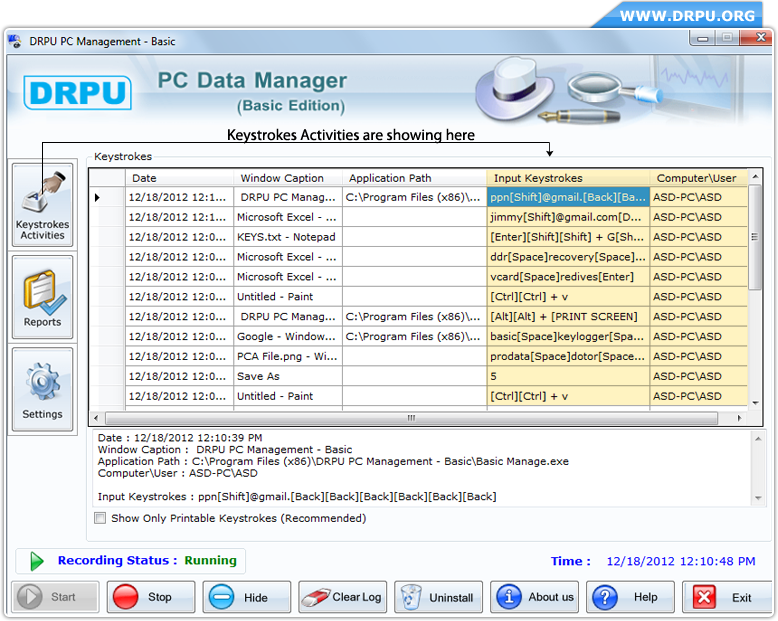
Task: Click the greyed-out Start play icon
Action: tap(30, 597)
